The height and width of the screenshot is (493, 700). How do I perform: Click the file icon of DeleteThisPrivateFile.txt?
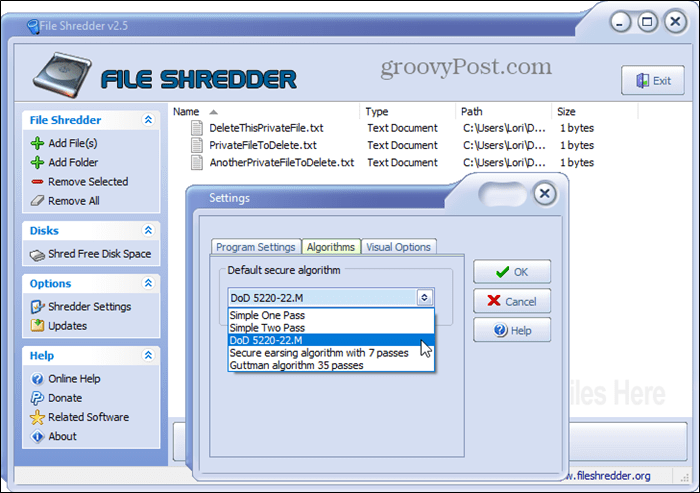tap(197, 128)
